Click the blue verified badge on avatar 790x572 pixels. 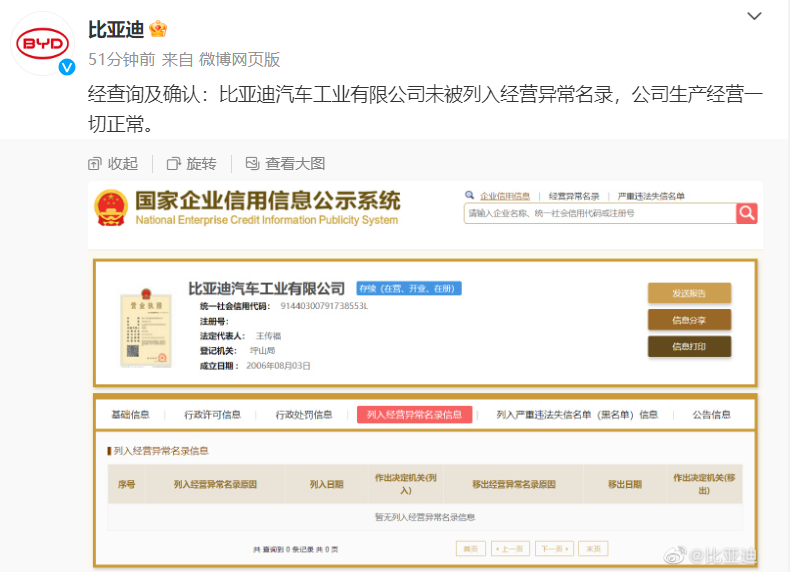(x=67, y=67)
